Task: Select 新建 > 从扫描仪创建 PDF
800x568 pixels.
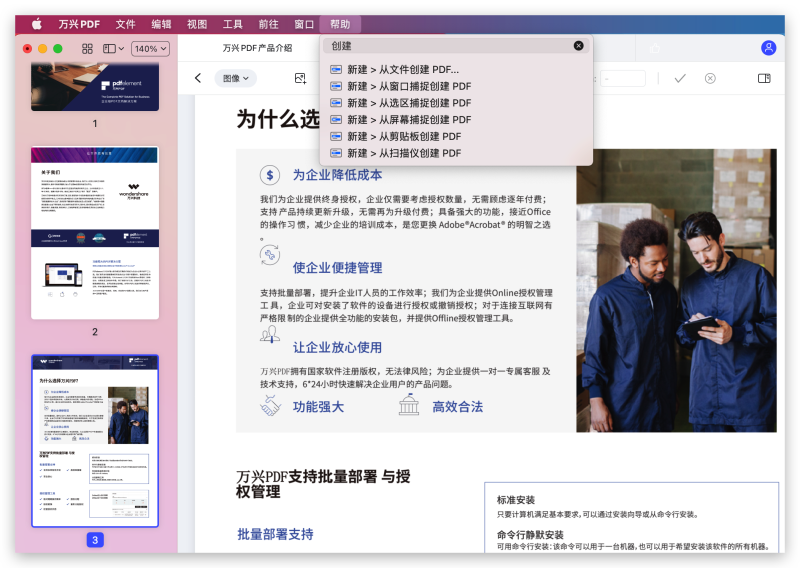Action: [404, 154]
